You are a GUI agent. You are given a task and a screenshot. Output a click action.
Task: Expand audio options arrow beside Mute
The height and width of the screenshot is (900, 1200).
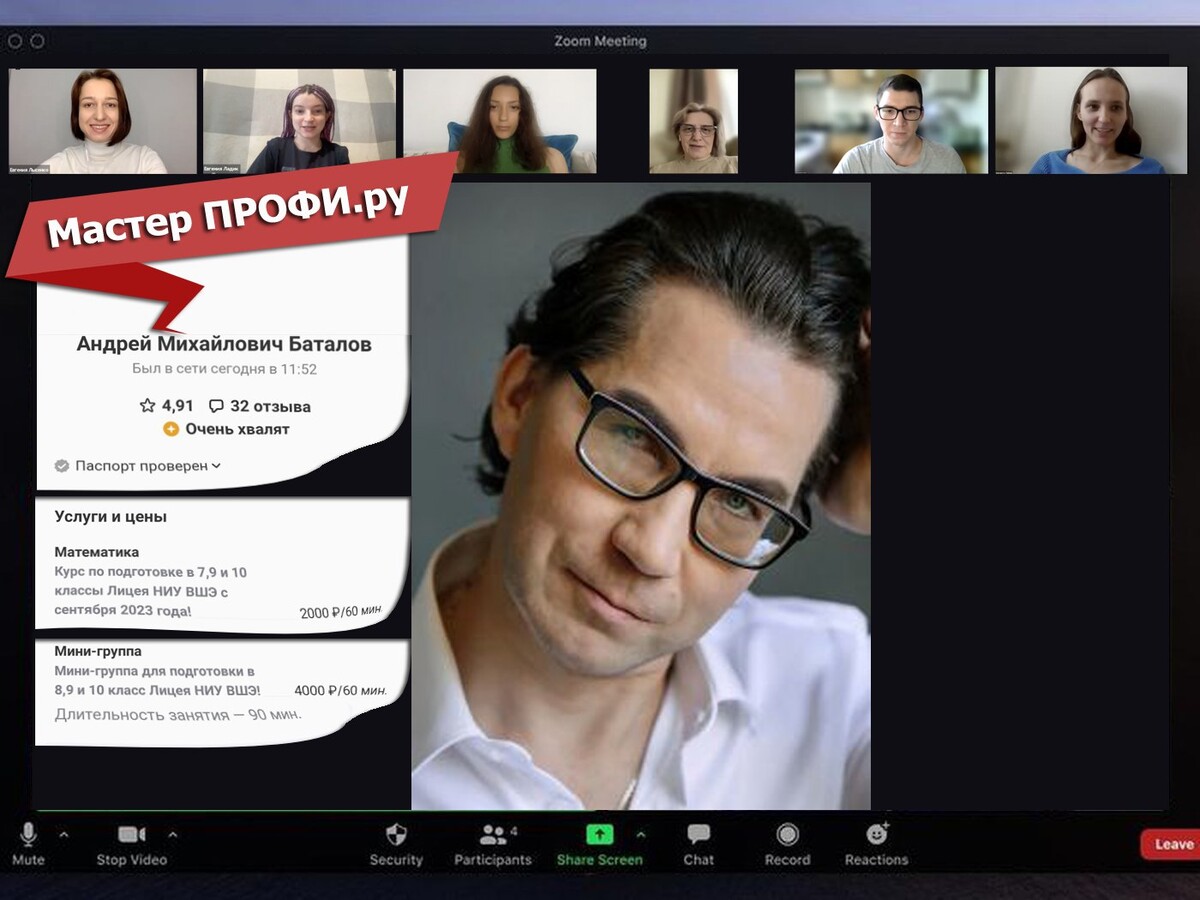pos(64,834)
